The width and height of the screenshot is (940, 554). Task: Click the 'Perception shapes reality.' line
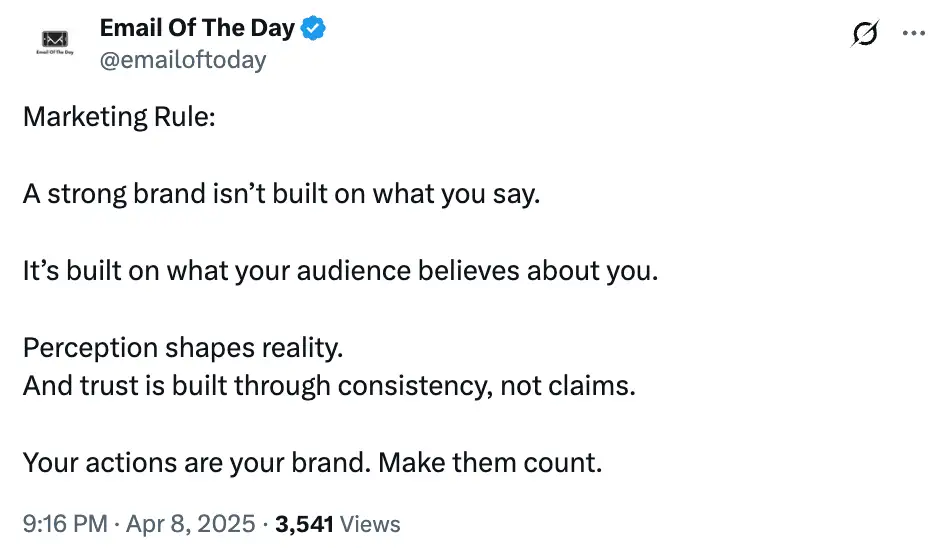click(183, 348)
